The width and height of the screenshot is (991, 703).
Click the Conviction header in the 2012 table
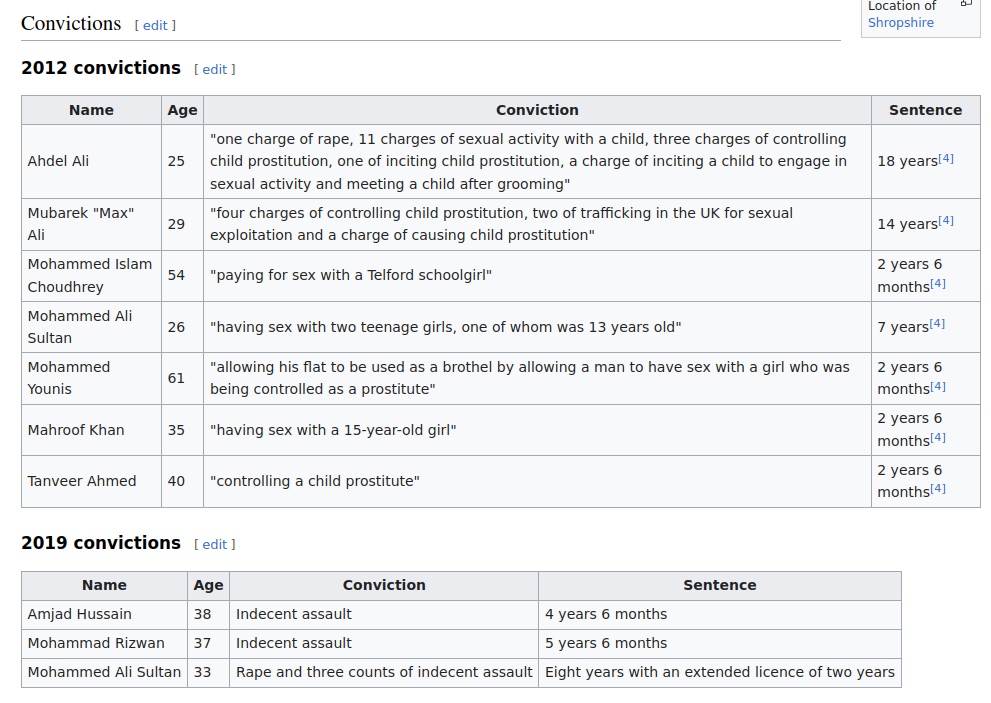[537, 110]
